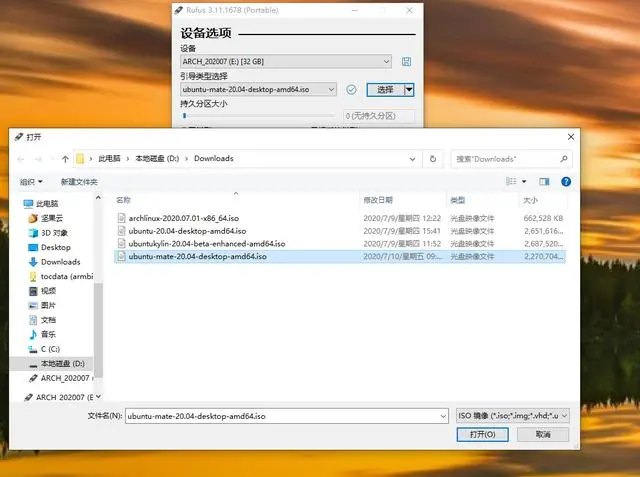
Task: Click Downloads in the address breadcrumb
Action: pyautogui.click(x=213, y=158)
